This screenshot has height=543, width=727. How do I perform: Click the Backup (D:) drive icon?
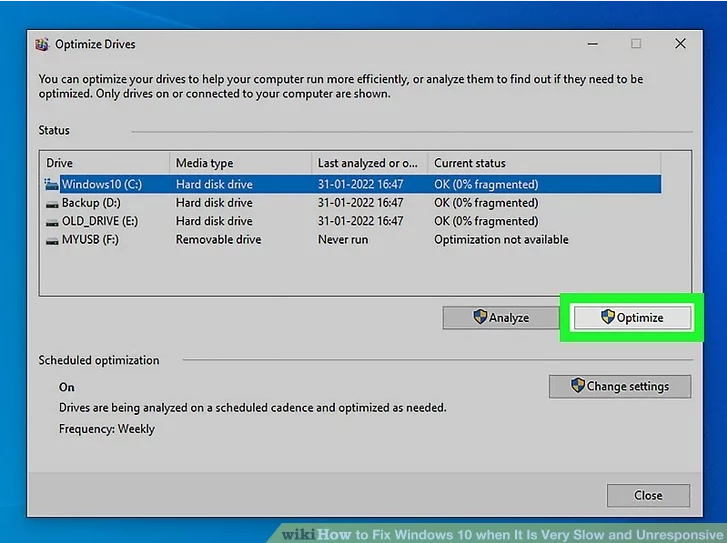52,203
